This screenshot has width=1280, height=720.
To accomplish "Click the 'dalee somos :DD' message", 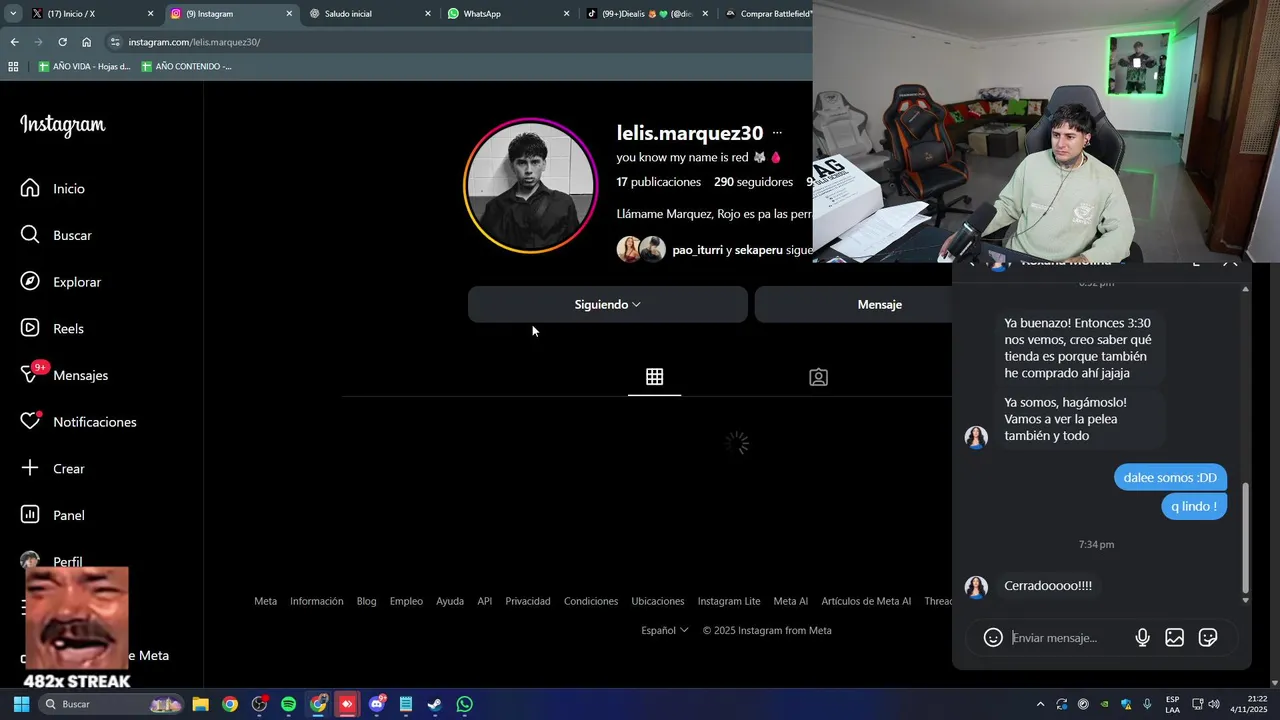I will [x=1170, y=477].
